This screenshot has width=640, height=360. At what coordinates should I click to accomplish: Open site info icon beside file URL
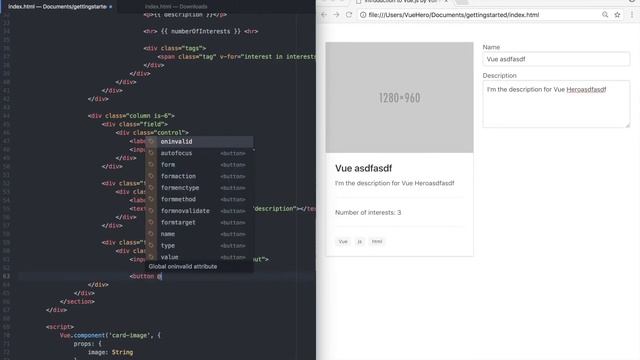[363, 15]
